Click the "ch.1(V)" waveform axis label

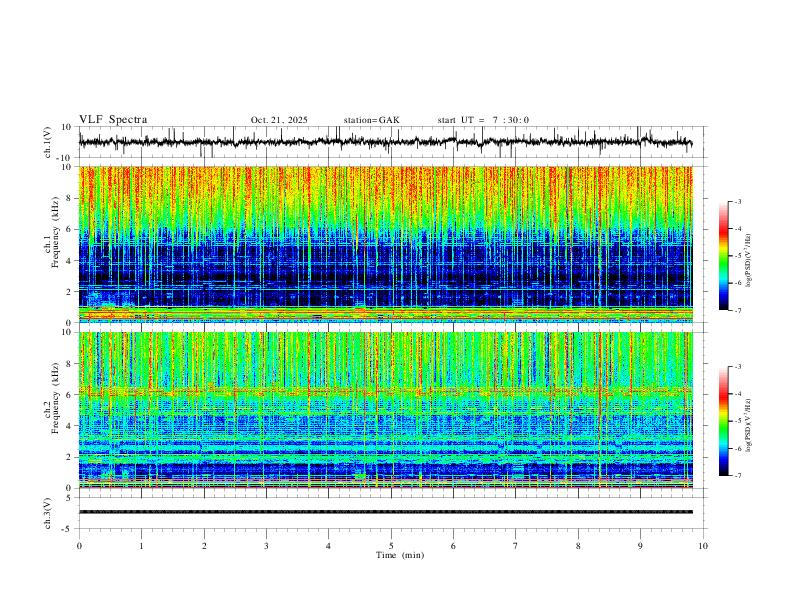pyautogui.click(x=48, y=142)
